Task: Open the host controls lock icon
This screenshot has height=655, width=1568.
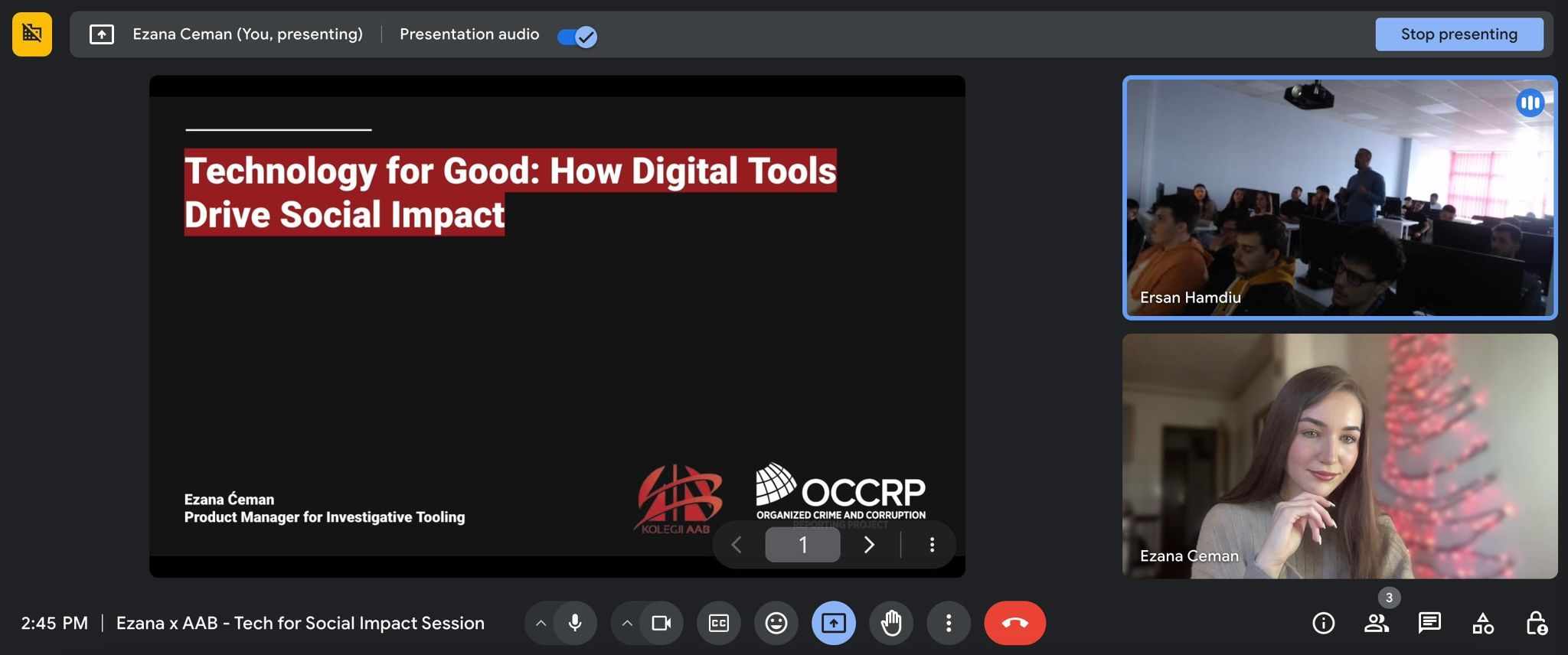Action: (x=1536, y=624)
